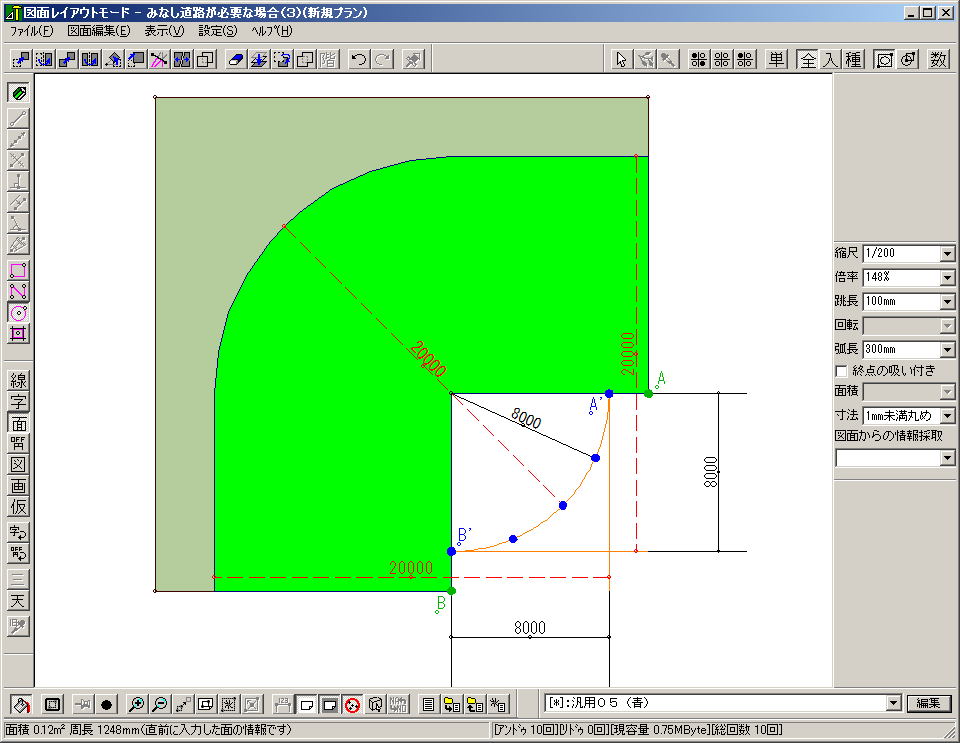The image size is (960, 743).
Task: Click the 148% zoom value field
Action: pos(902,278)
